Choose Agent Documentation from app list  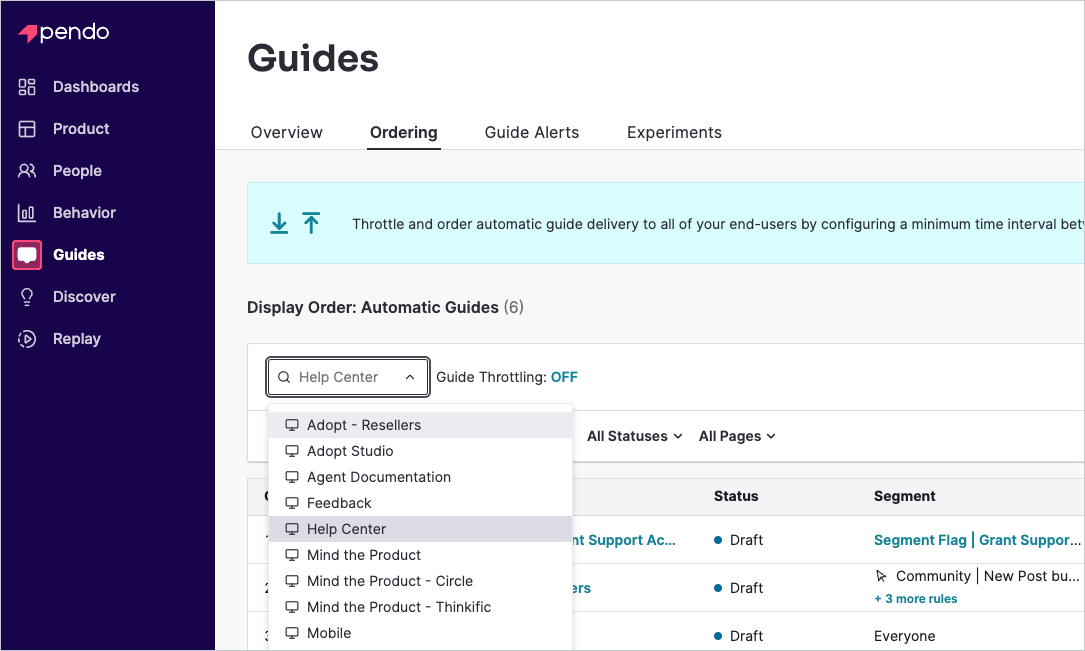[x=421, y=477]
